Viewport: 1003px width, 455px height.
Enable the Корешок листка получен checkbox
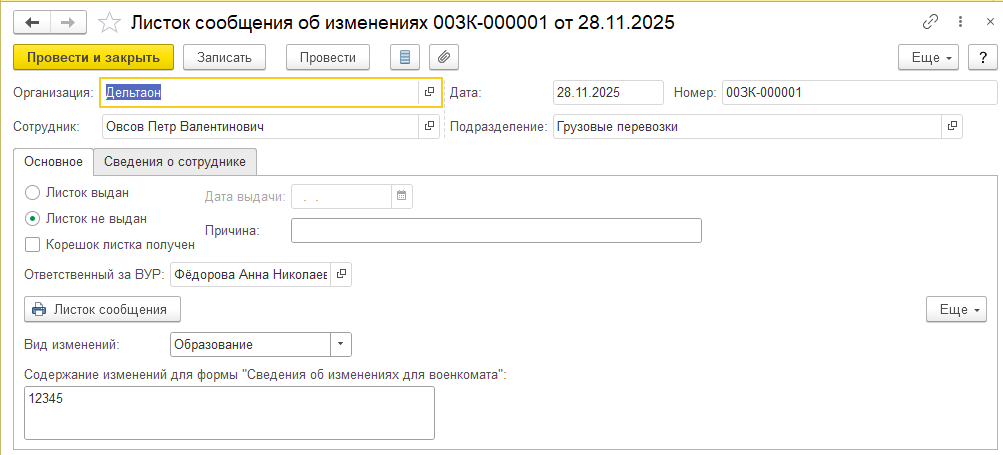click(33, 243)
